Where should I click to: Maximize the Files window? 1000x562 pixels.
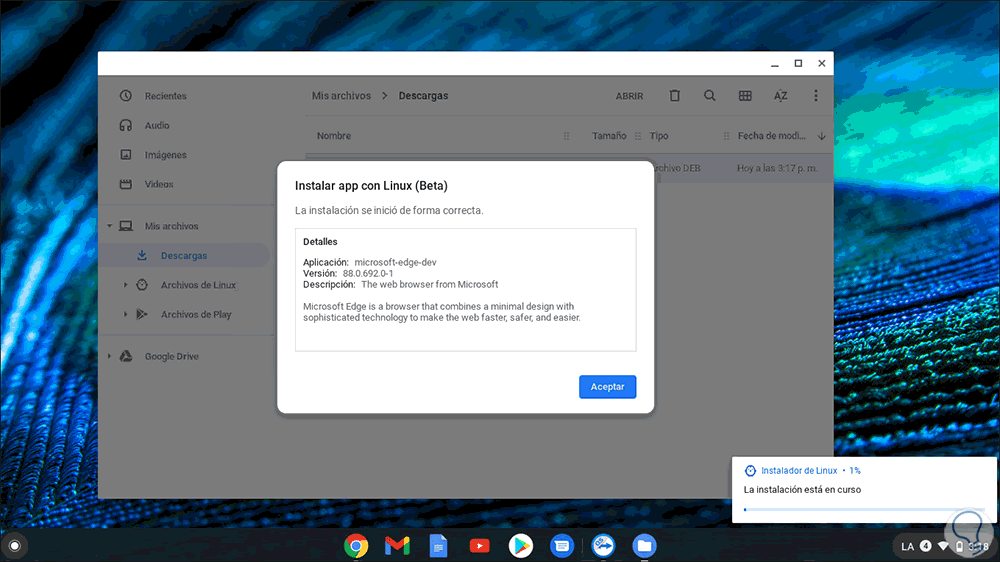(798, 63)
